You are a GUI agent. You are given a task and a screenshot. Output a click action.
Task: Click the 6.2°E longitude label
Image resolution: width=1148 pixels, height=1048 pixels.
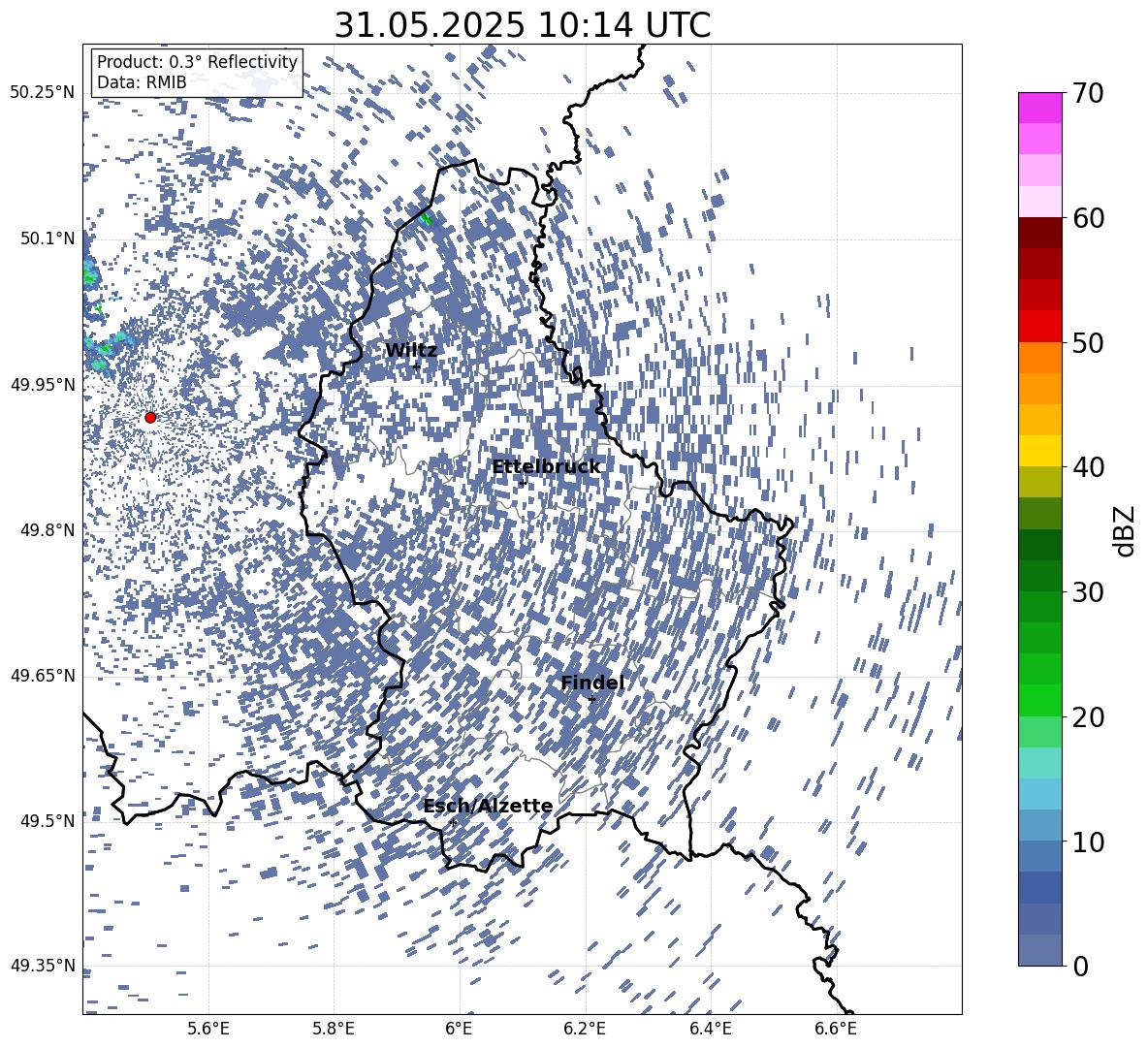pos(585,1029)
